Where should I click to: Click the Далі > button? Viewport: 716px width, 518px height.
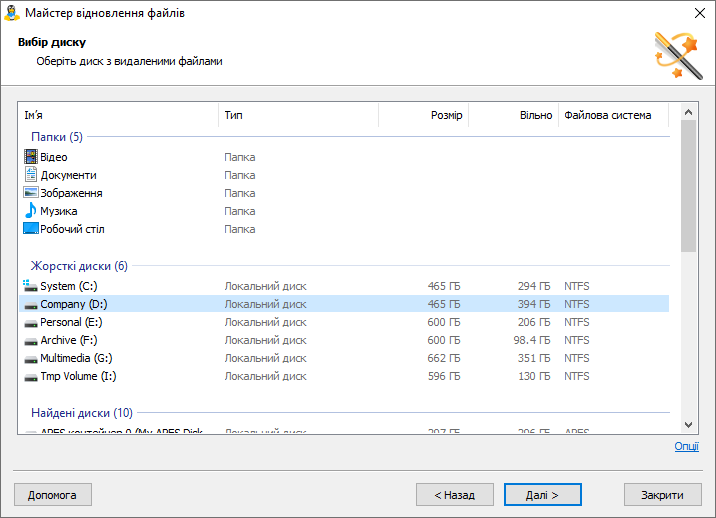tap(542, 495)
